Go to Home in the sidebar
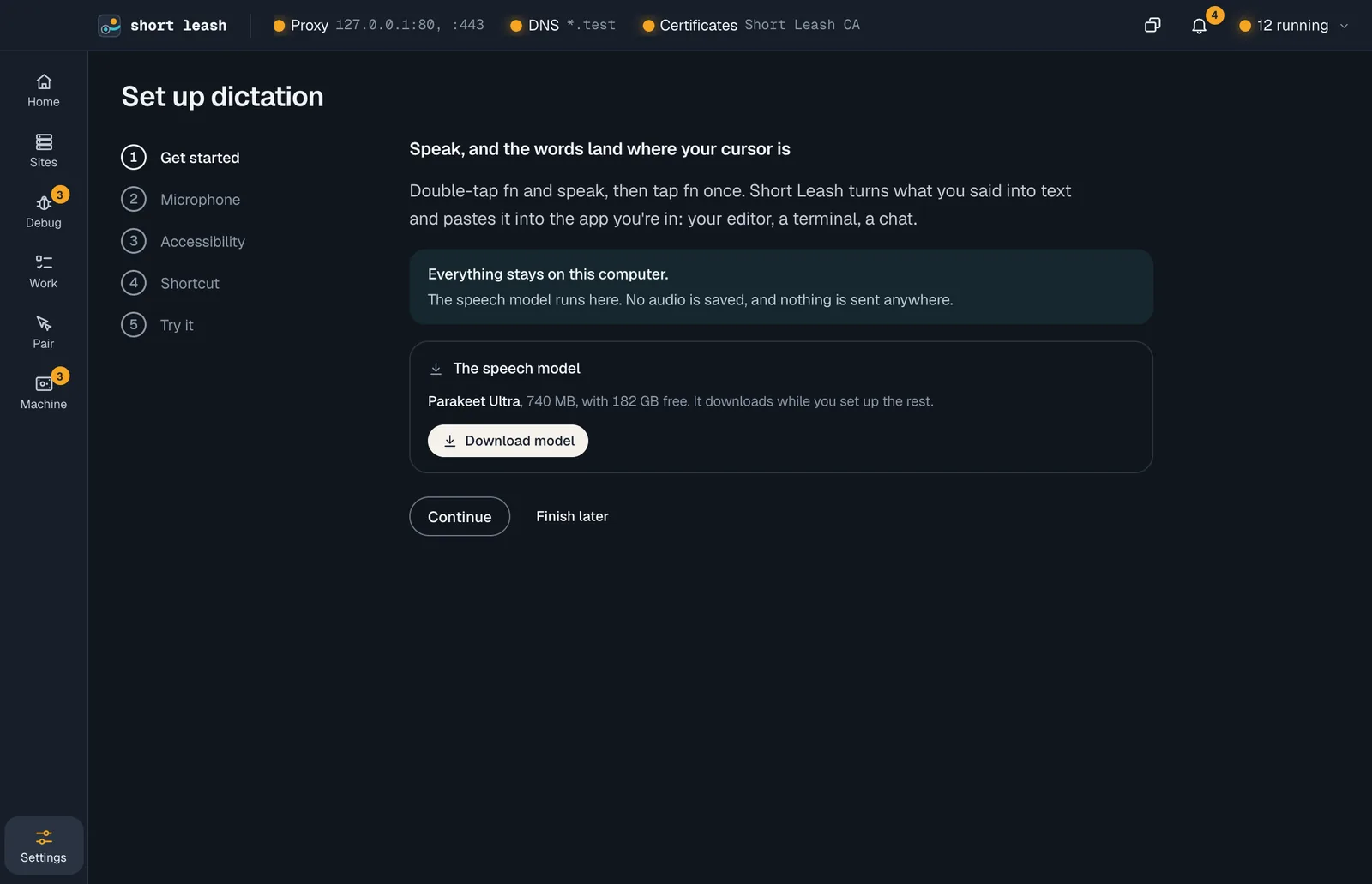Image resolution: width=1372 pixels, height=884 pixels. pos(44,91)
